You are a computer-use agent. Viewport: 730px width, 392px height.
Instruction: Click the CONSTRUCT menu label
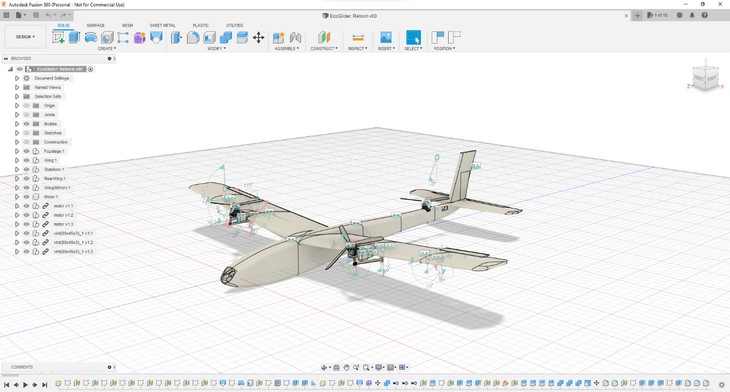pyautogui.click(x=324, y=48)
